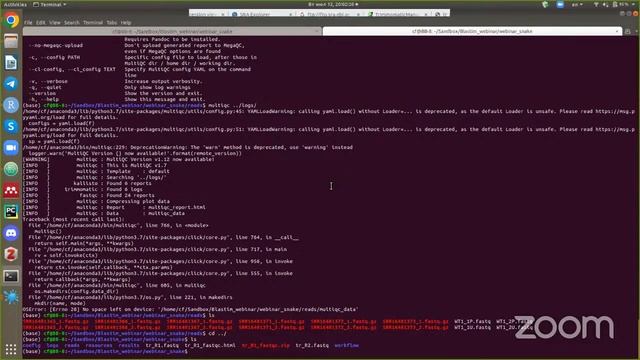The width and height of the screenshot is (640, 360).
Task: Open the green round app in the dock
Action: (x=11, y=169)
